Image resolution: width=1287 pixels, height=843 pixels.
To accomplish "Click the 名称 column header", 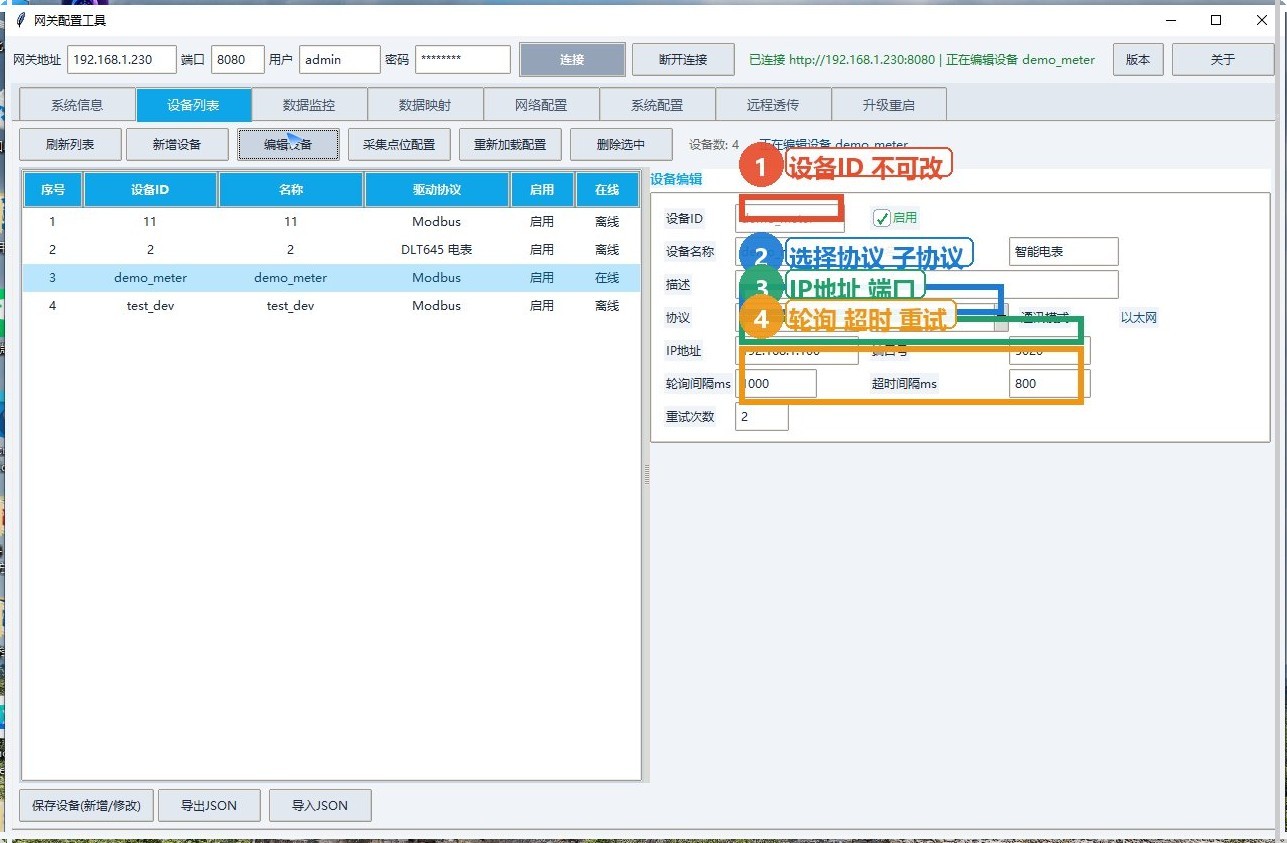I will pyautogui.click(x=291, y=190).
